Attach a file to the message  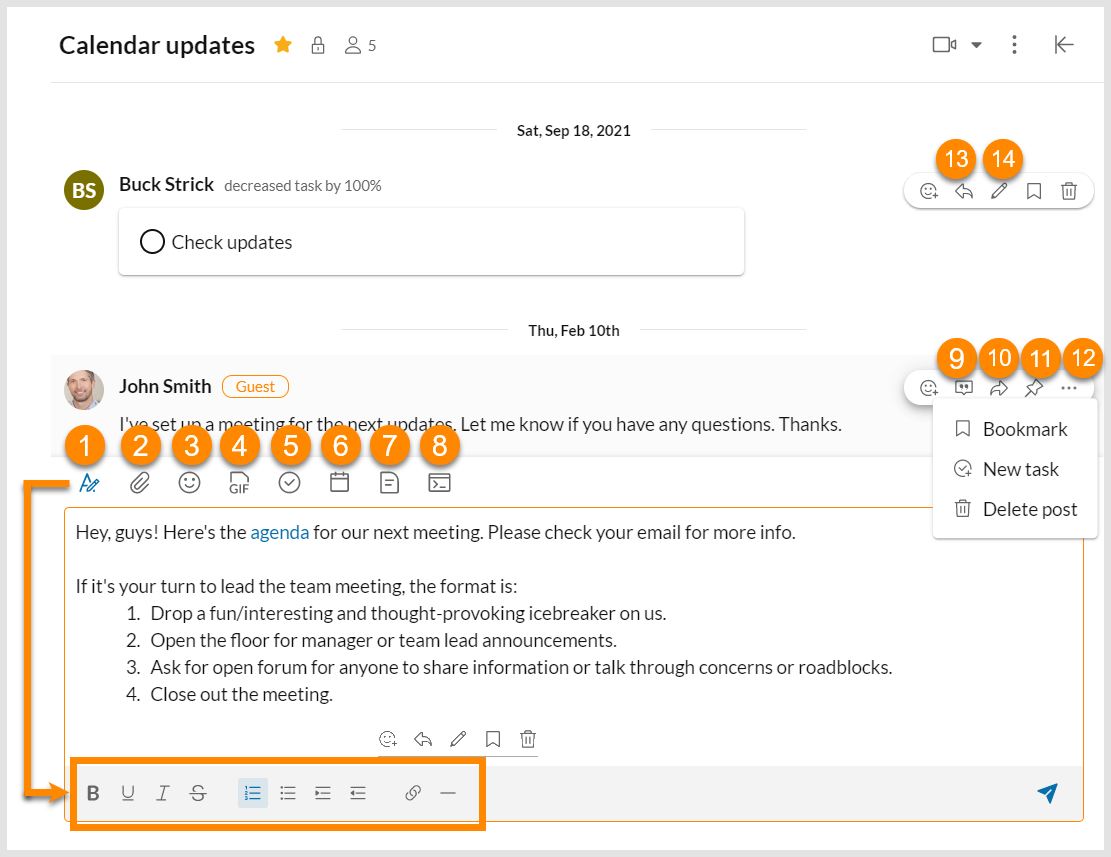(x=140, y=482)
